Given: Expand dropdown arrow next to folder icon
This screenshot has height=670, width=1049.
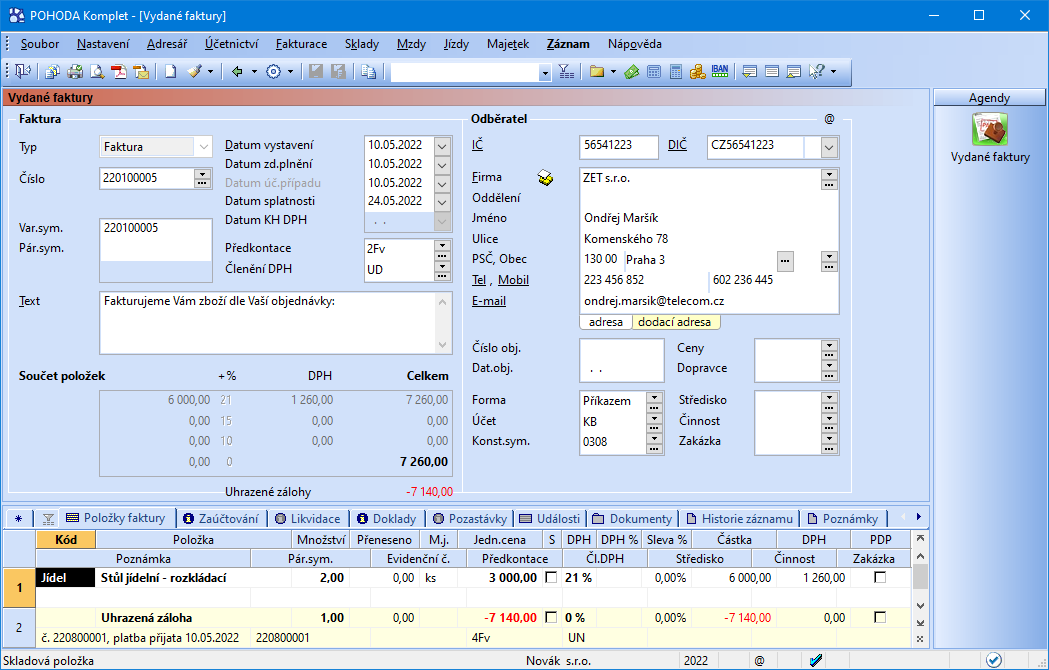Looking at the screenshot, I should pos(613,72).
